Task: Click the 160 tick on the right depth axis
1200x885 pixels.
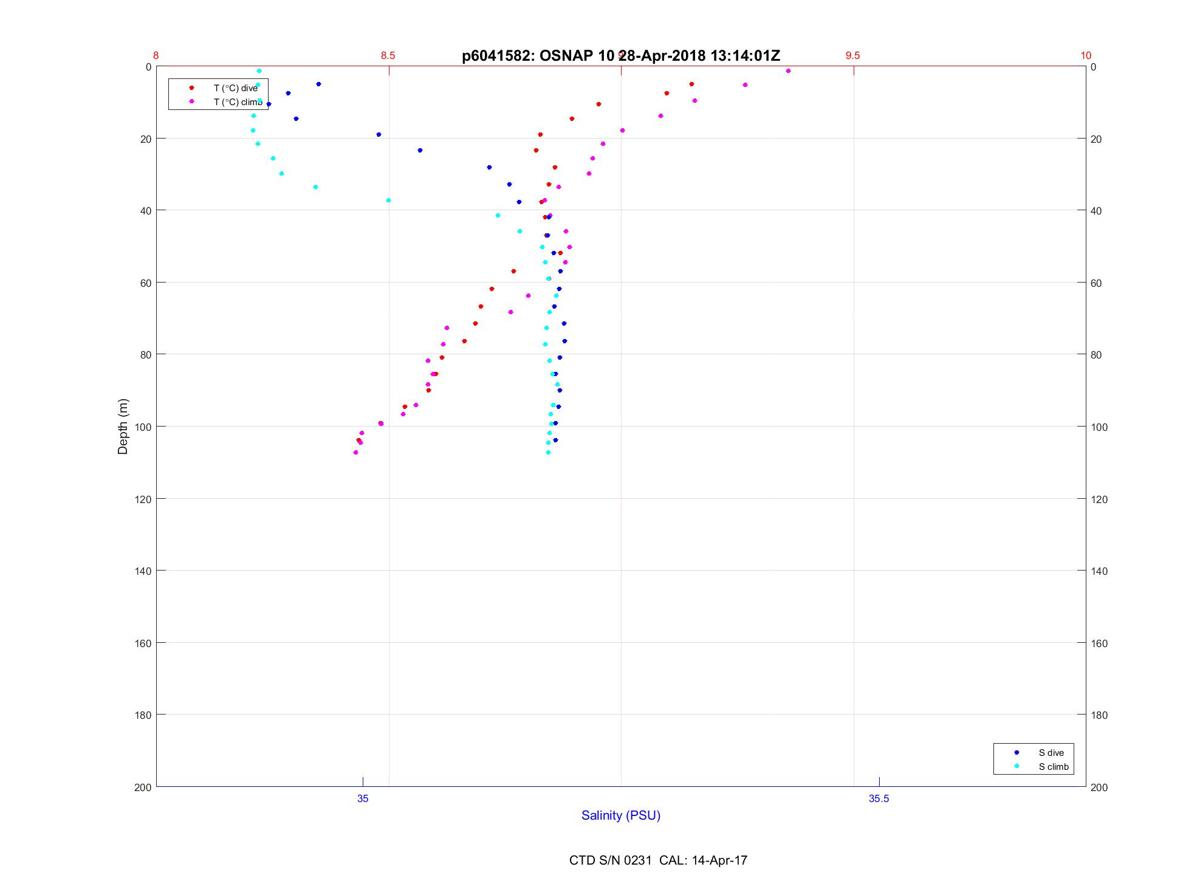Action: 1100,643
